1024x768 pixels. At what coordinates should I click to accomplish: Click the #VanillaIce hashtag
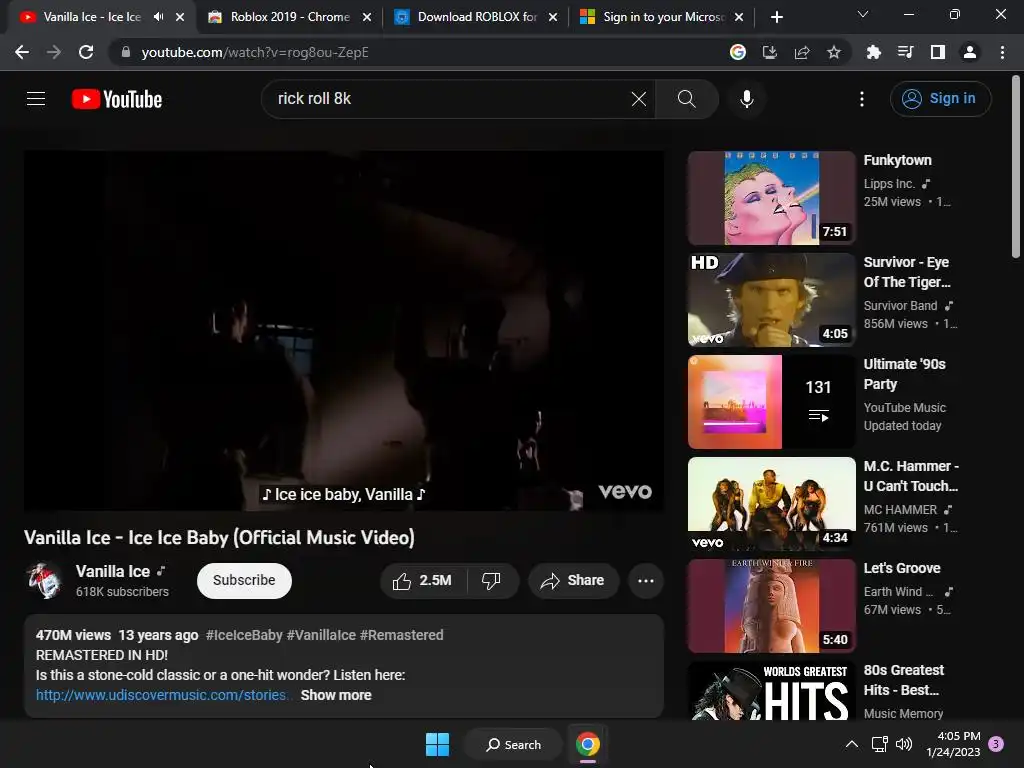click(x=321, y=635)
